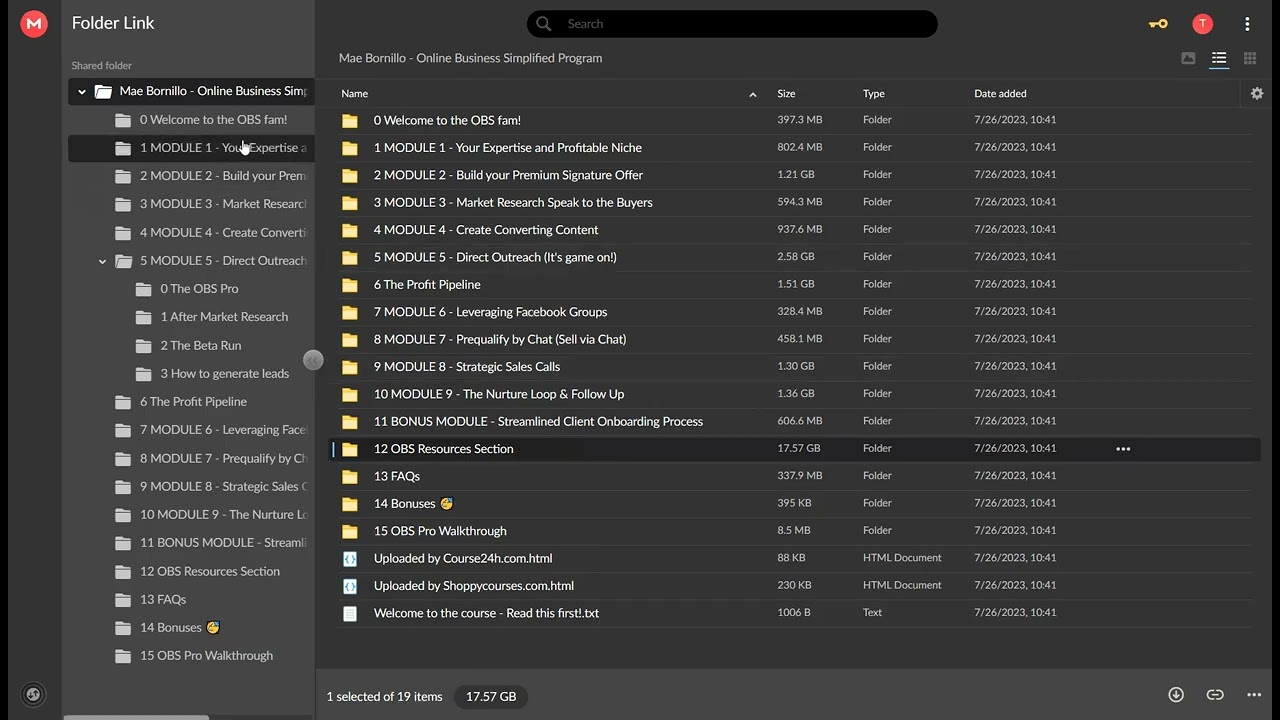Click the Folder Link heading
This screenshot has height=720, width=1280.
[x=113, y=23]
